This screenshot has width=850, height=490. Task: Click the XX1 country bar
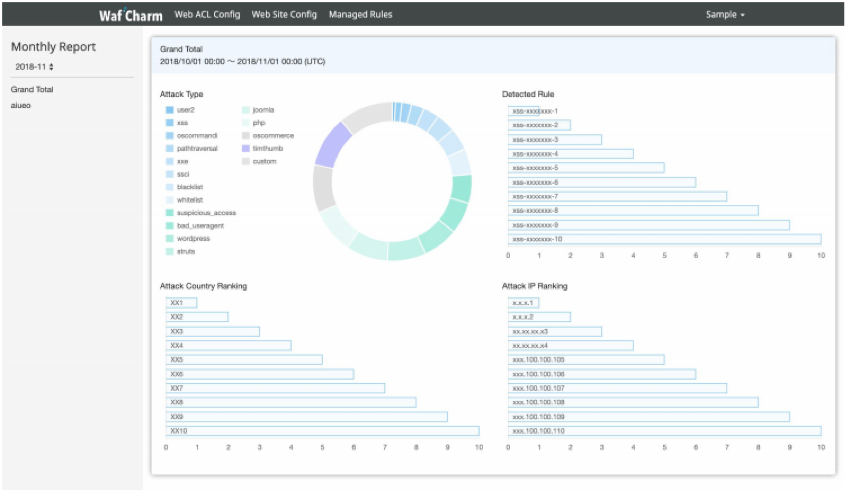(x=181, y=303)
